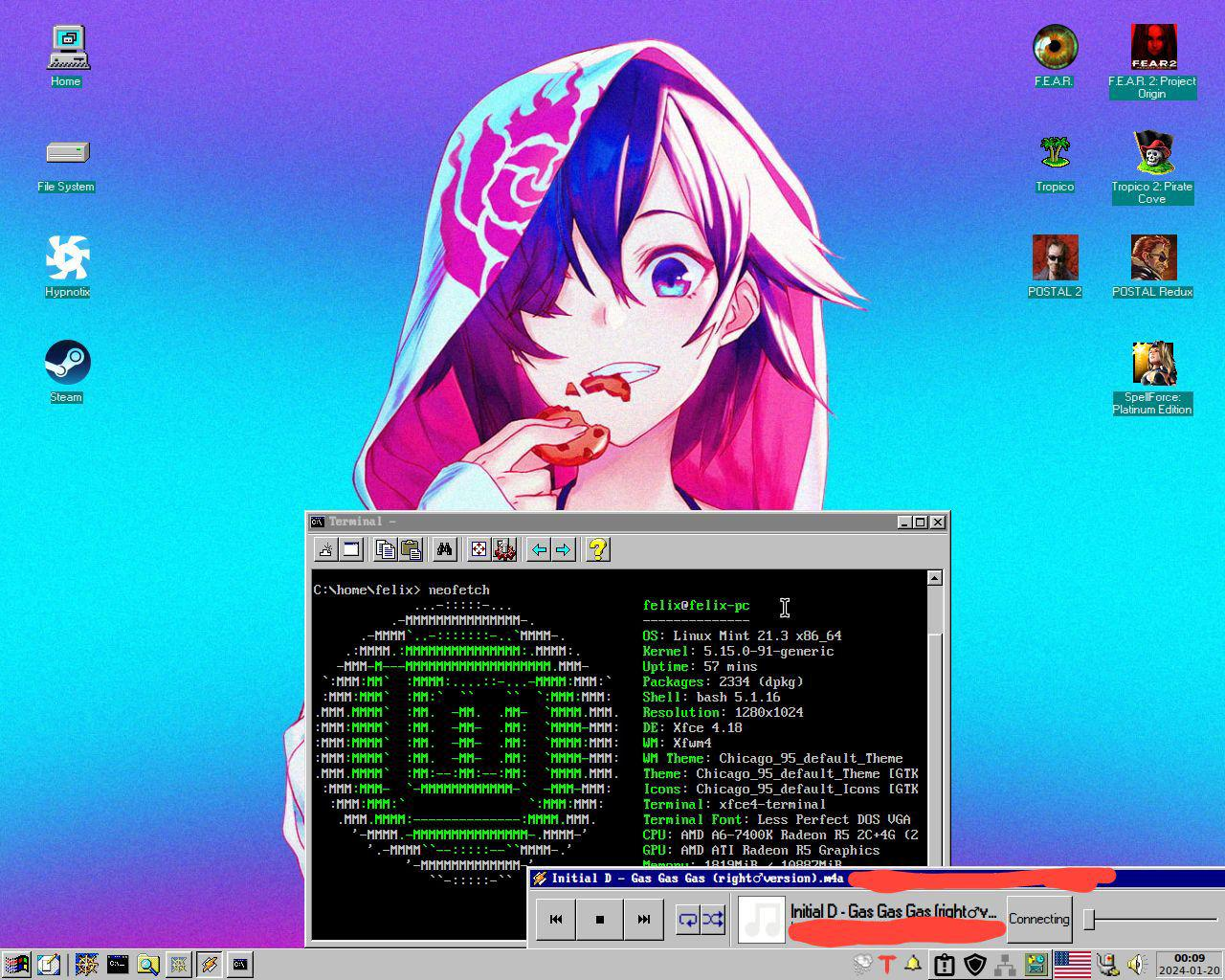This screenshot has width=1225, height=980.
Task: Launch Hypnotix from the desktop
Action: (67, 268)
